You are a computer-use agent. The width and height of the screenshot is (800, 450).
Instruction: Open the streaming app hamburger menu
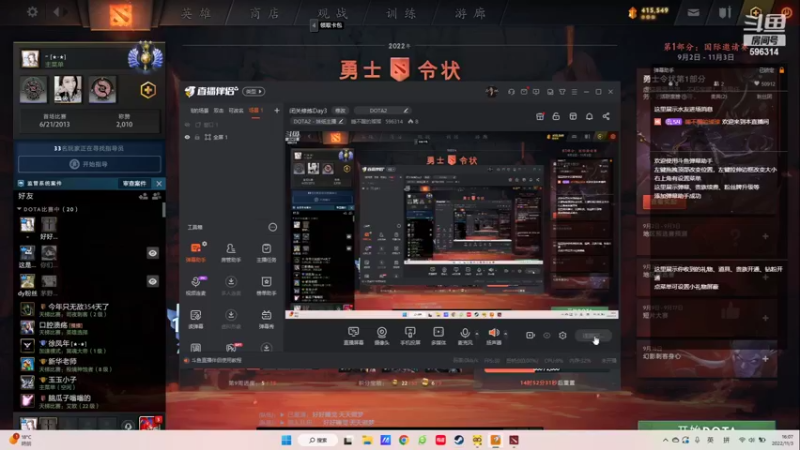point(574,92)
